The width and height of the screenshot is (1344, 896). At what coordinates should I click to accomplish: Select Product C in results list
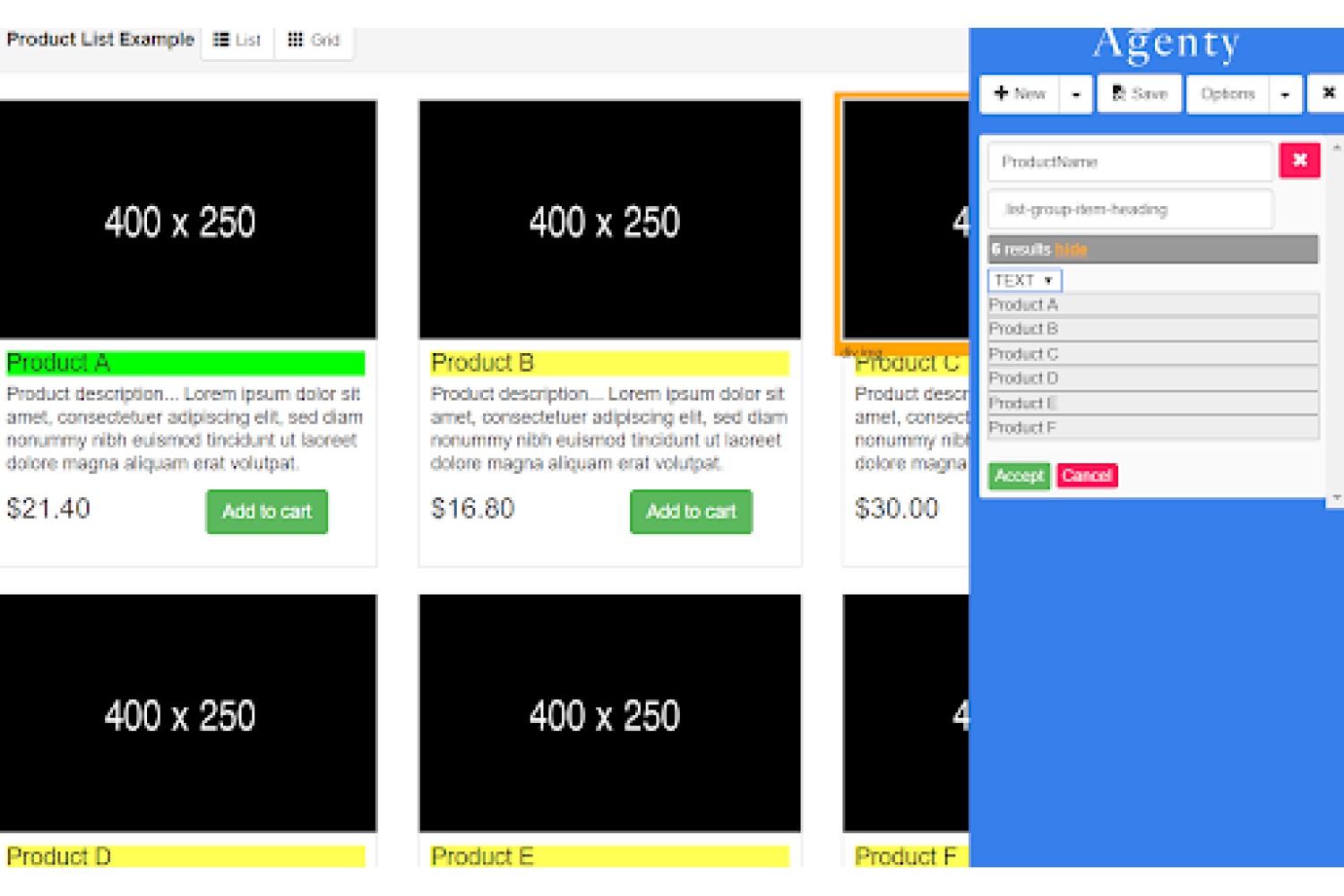(x=1153, y=354)
